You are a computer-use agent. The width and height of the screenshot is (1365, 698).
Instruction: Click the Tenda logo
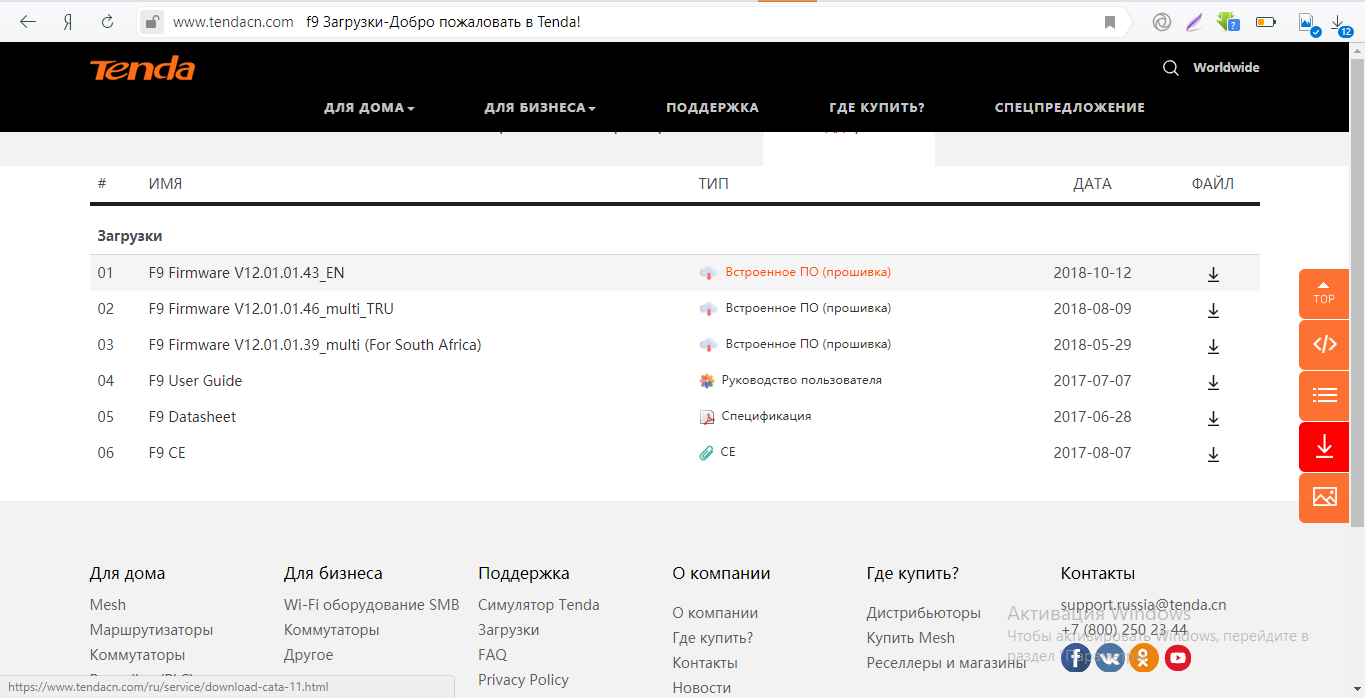pyautogui.click(x=142, y=69)
